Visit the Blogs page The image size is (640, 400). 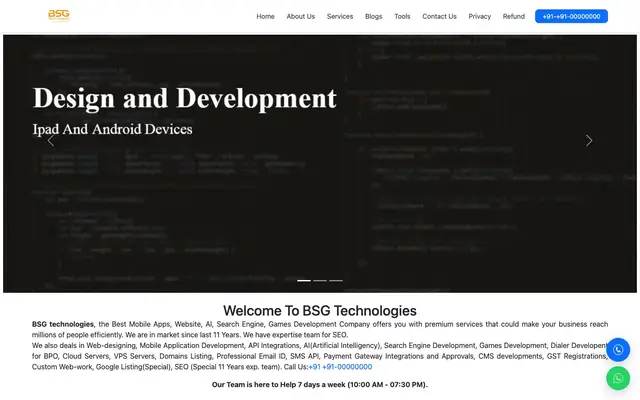point(373,16)
